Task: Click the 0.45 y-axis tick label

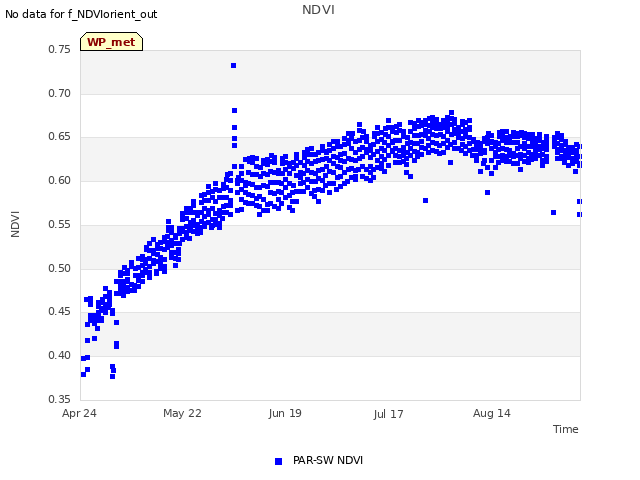Action: coord(60,311)
